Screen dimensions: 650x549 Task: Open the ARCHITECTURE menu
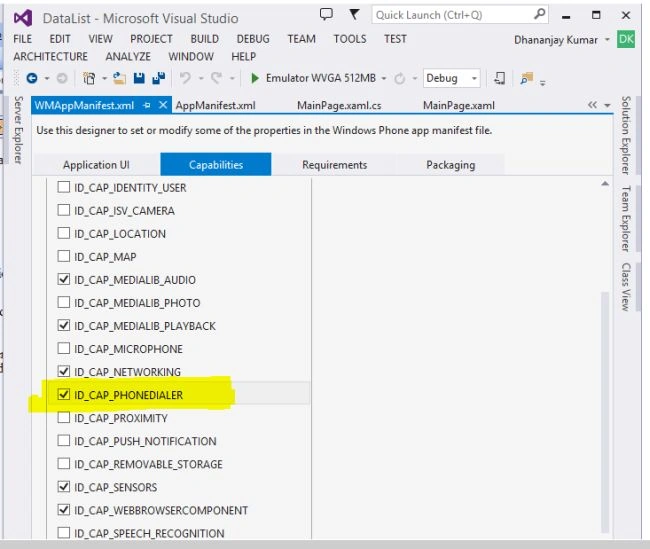click(51, 56)
